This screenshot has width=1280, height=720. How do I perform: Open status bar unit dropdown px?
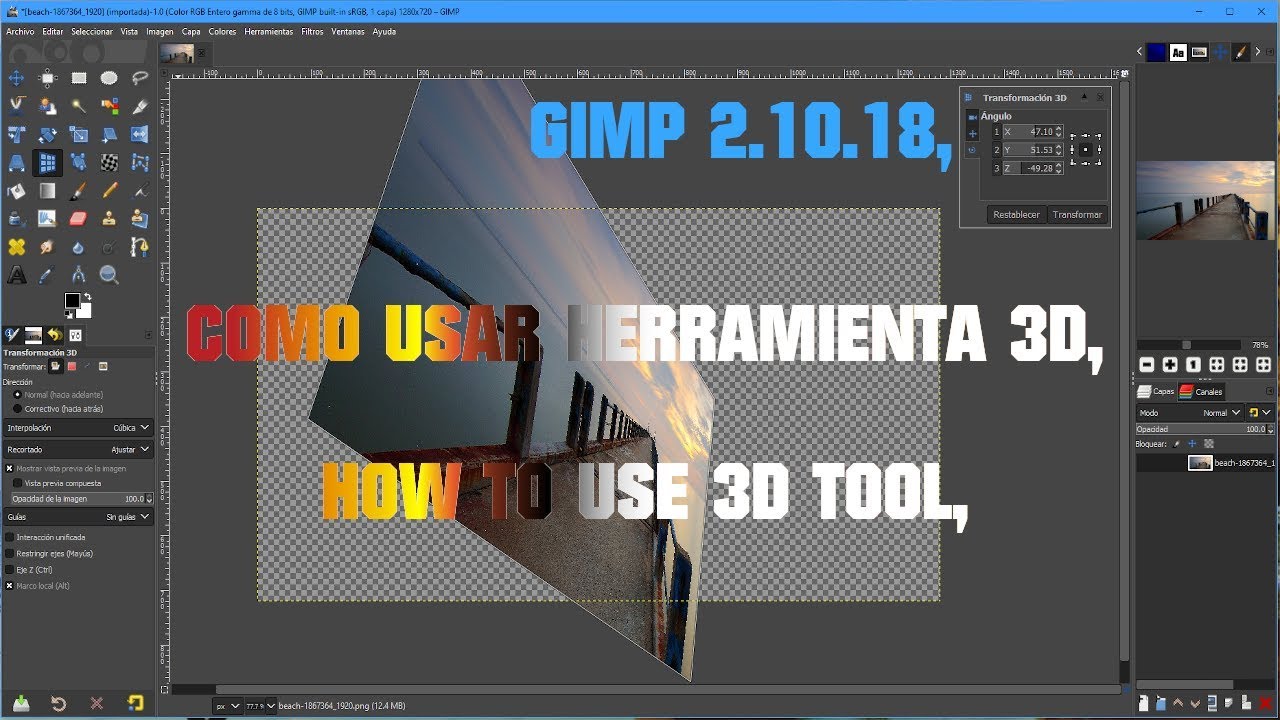(228, 706)
